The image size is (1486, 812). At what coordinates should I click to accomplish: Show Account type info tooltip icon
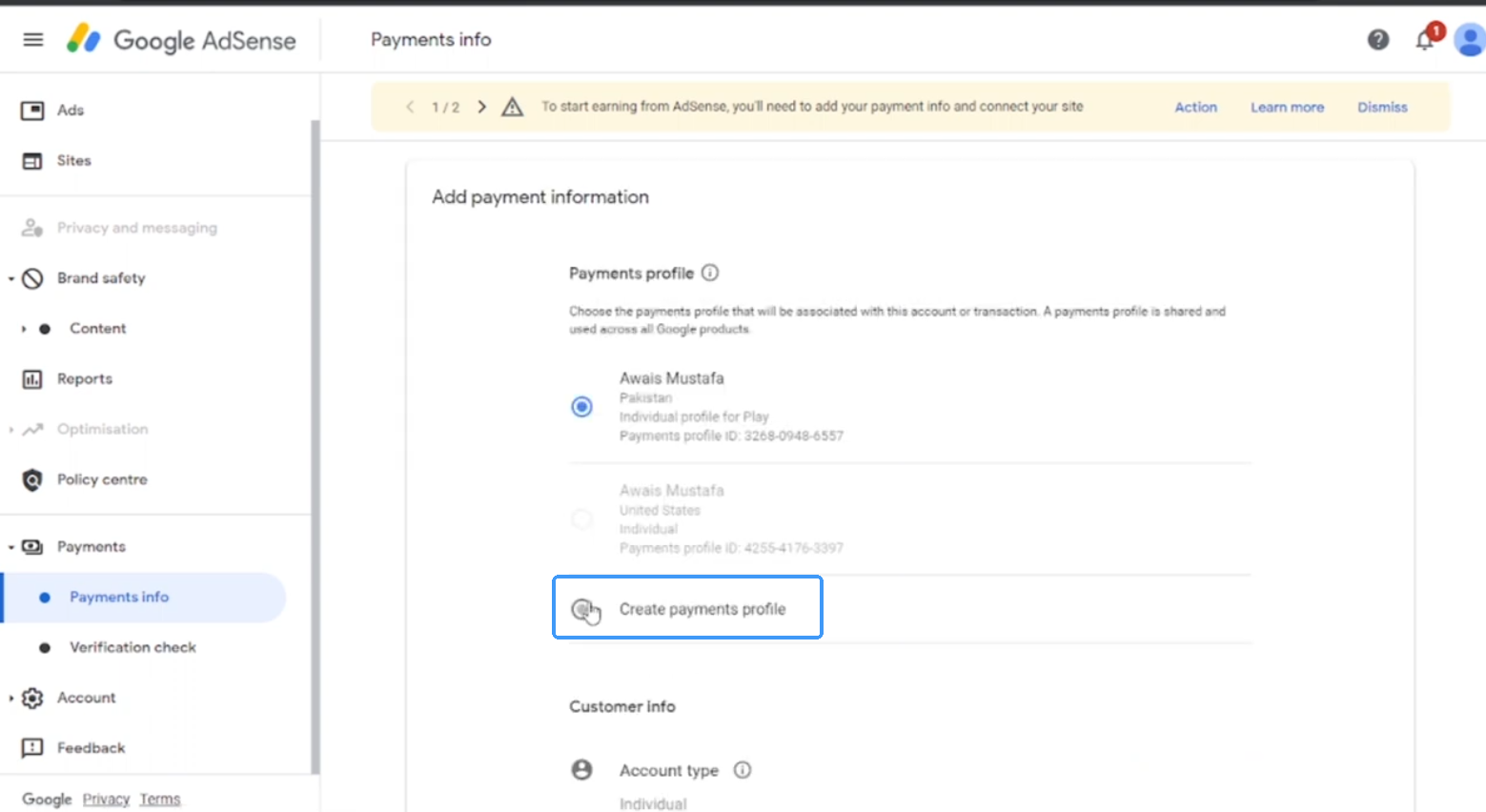coord(743,770)
